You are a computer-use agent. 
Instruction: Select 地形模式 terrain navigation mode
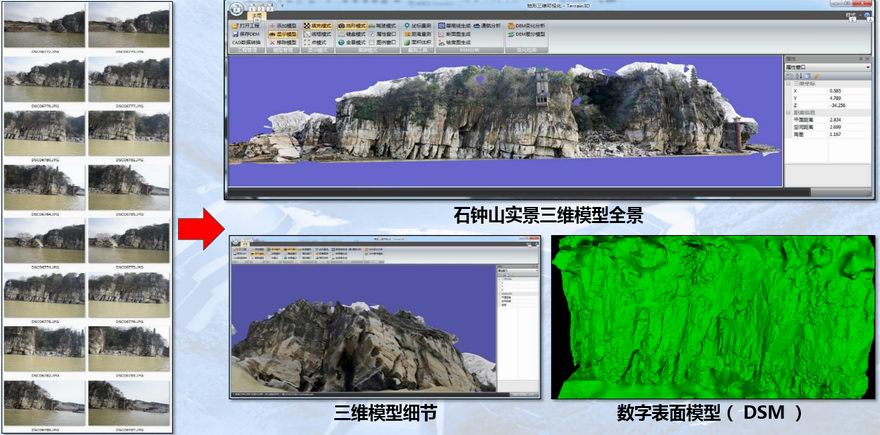coord(352,26)
